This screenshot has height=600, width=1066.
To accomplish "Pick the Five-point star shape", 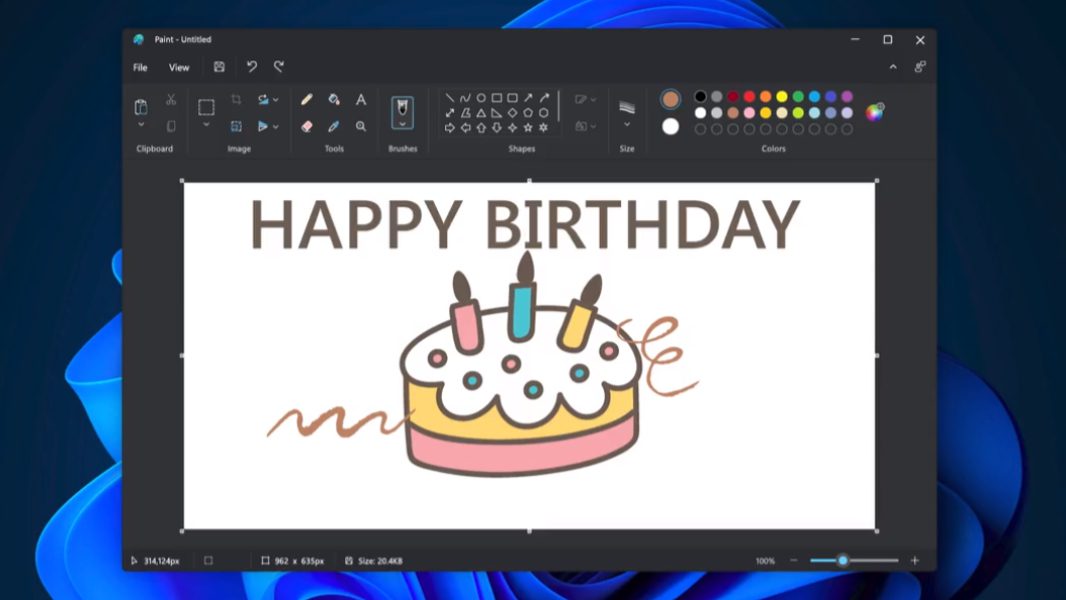I will 528,128.
